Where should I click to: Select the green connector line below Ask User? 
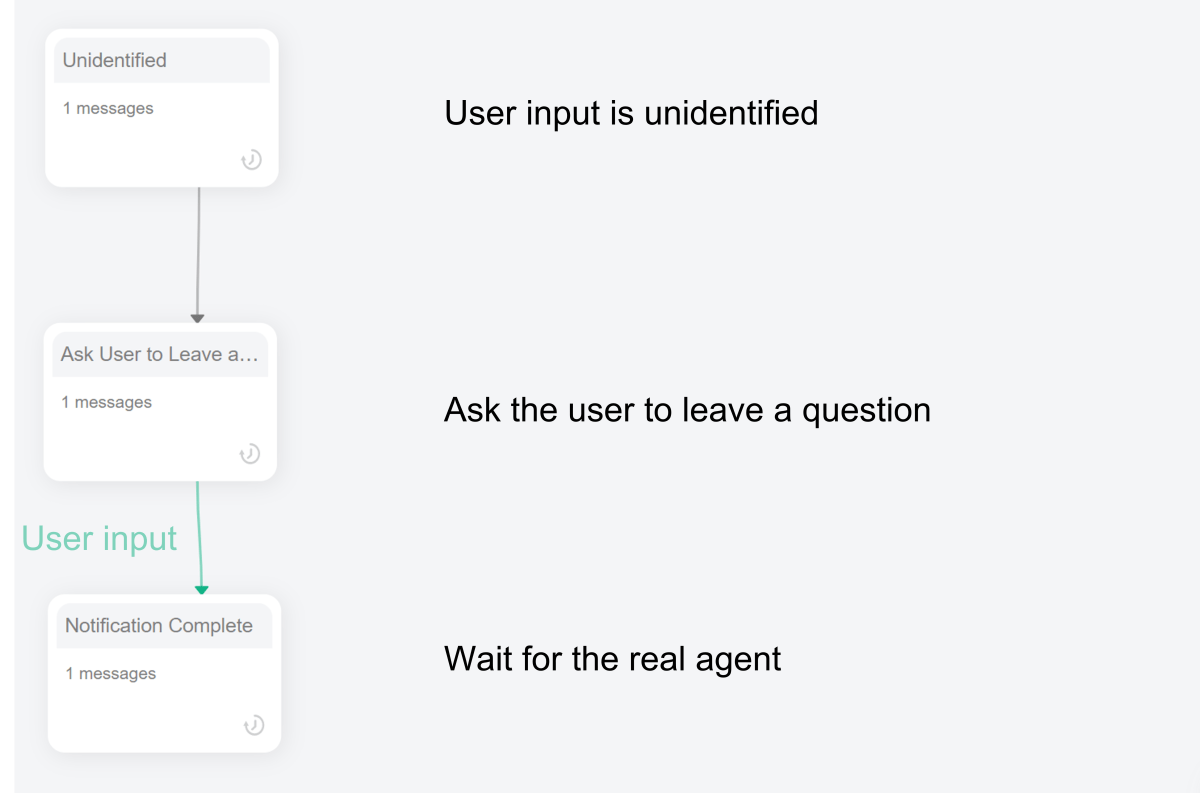click(x=199, y=535)
